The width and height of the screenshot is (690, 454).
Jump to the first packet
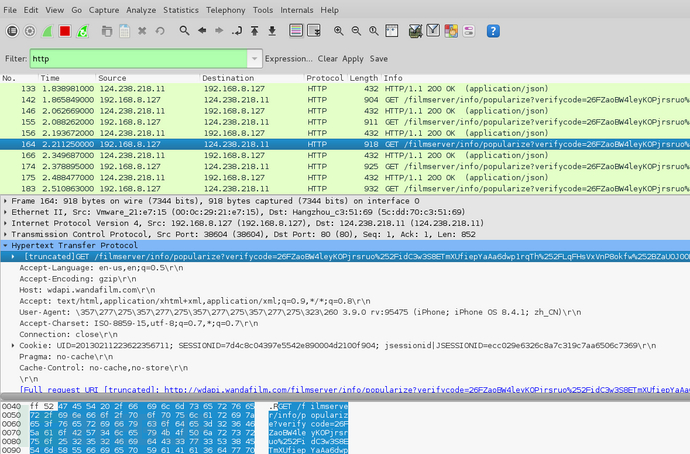(254, 31)
